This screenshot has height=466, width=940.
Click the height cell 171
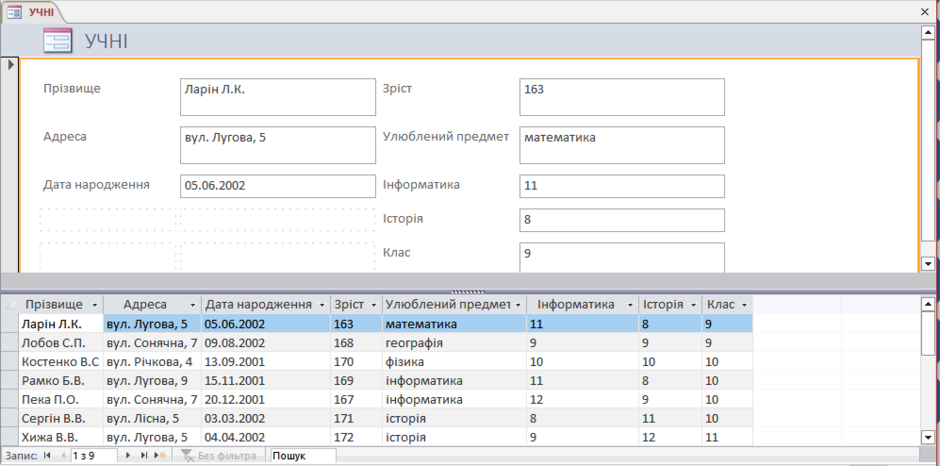[356, 418]
